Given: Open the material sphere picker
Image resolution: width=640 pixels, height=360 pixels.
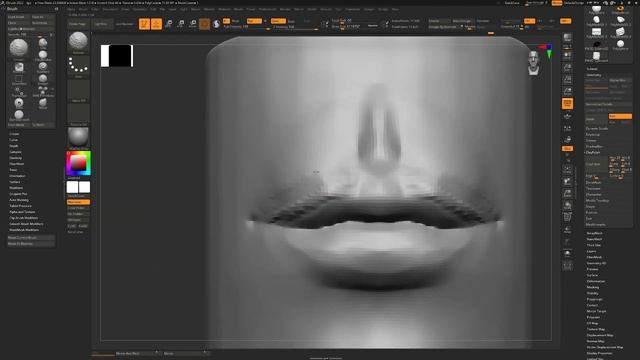Looking at the screenshot, I should click(78, 138).
